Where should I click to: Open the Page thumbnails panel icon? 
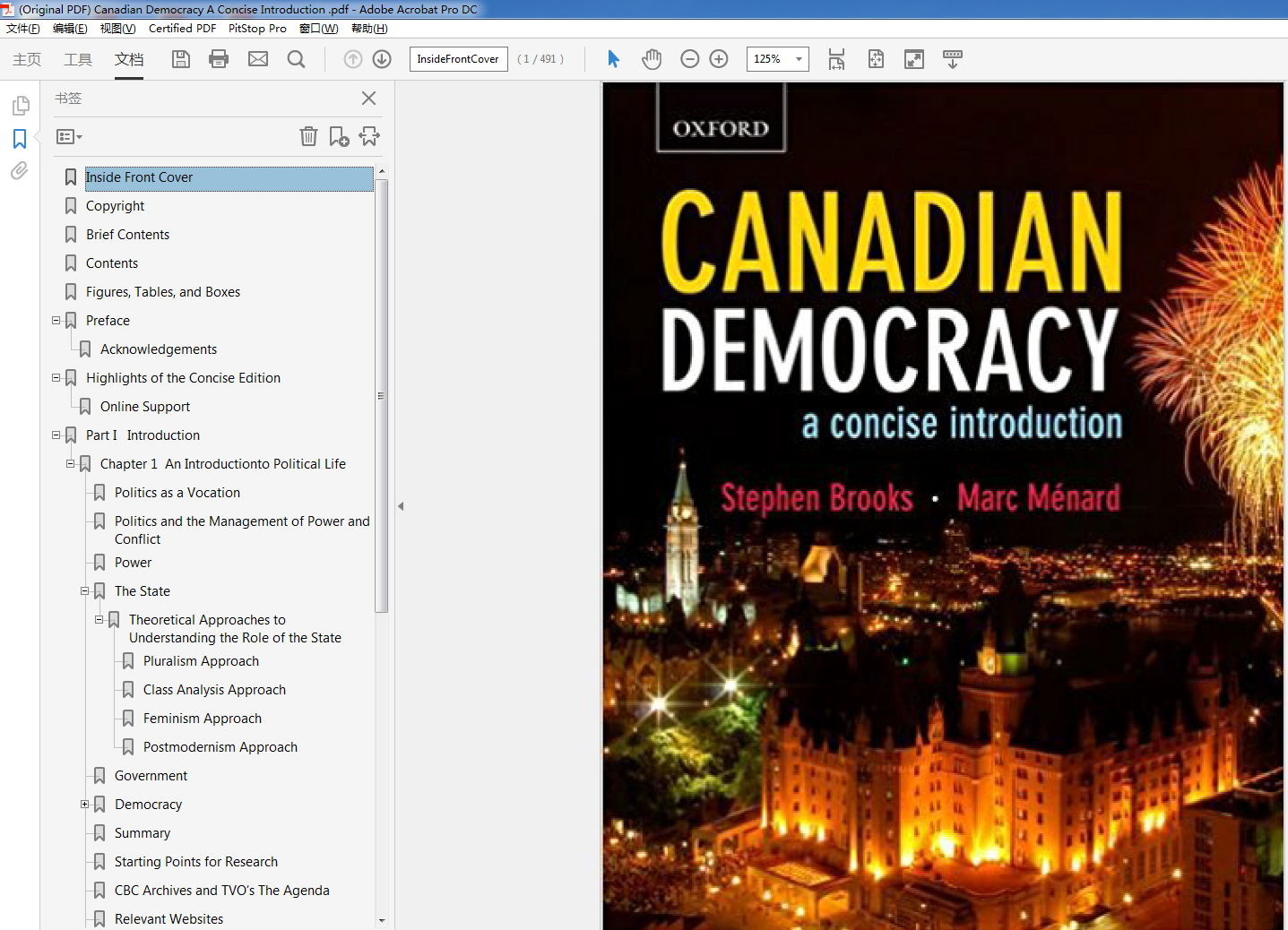click(x=20, y=106)
